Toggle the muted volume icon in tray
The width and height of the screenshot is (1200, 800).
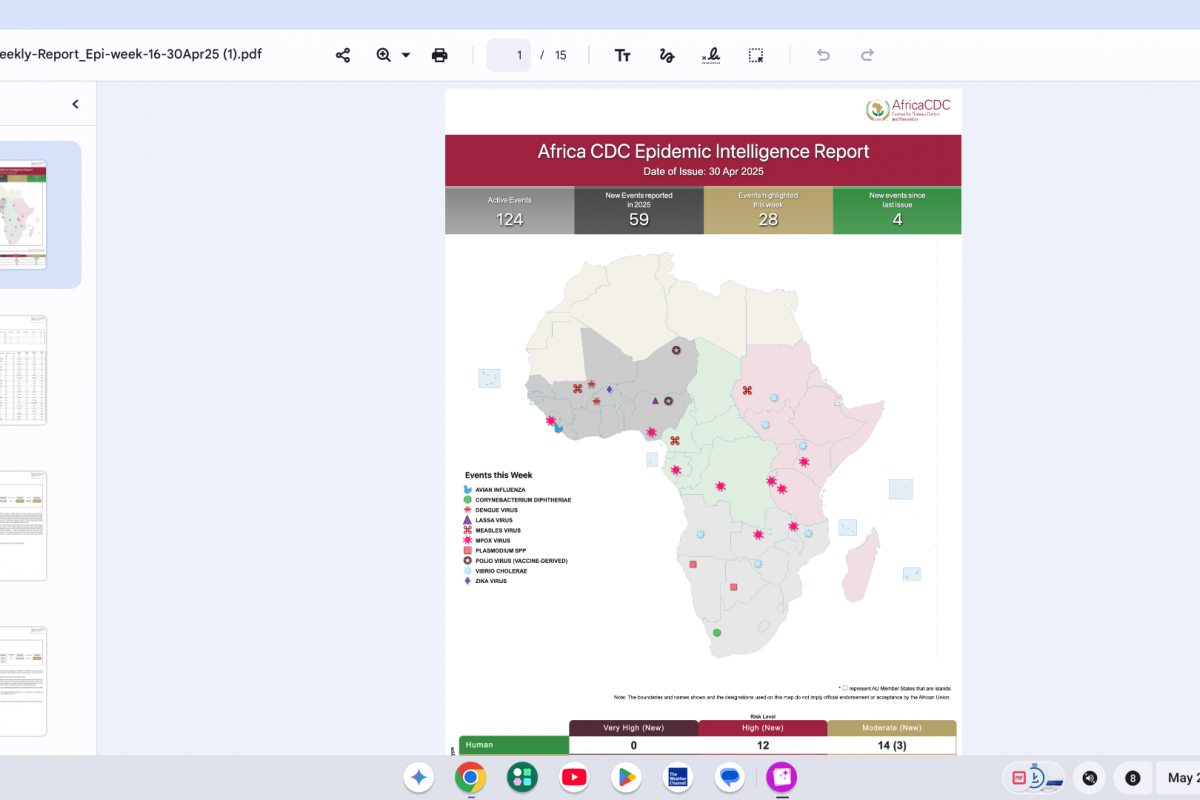(1089, 777)
